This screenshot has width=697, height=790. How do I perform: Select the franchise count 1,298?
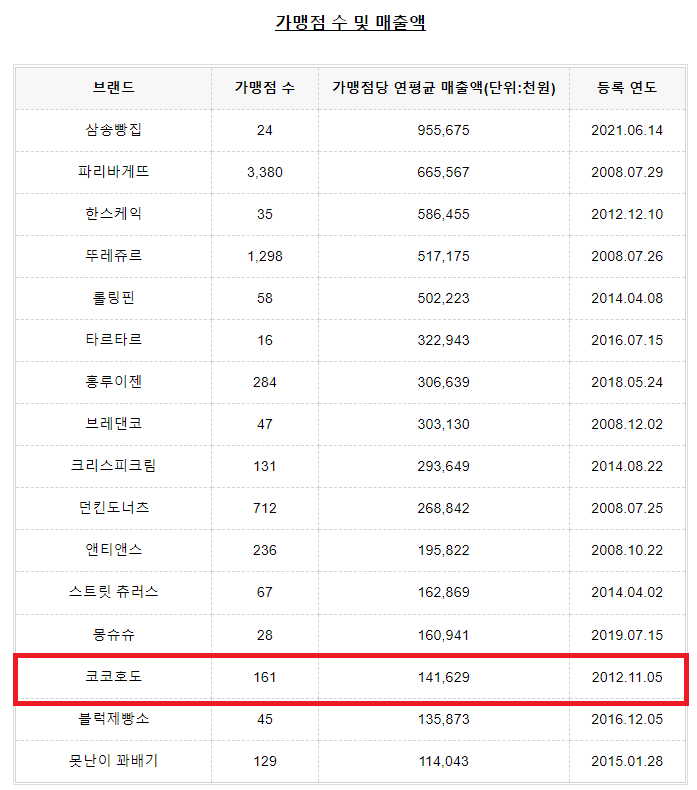[265, 256]
